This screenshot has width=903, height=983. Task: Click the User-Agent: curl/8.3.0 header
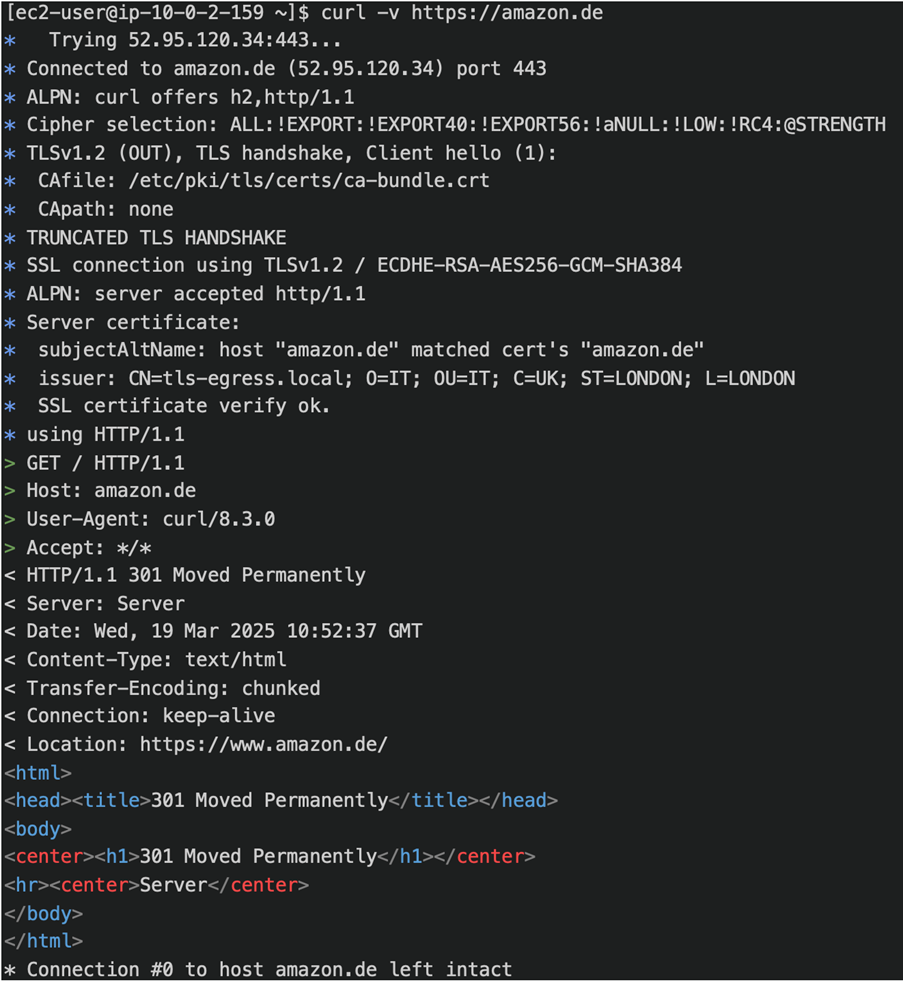150,519
